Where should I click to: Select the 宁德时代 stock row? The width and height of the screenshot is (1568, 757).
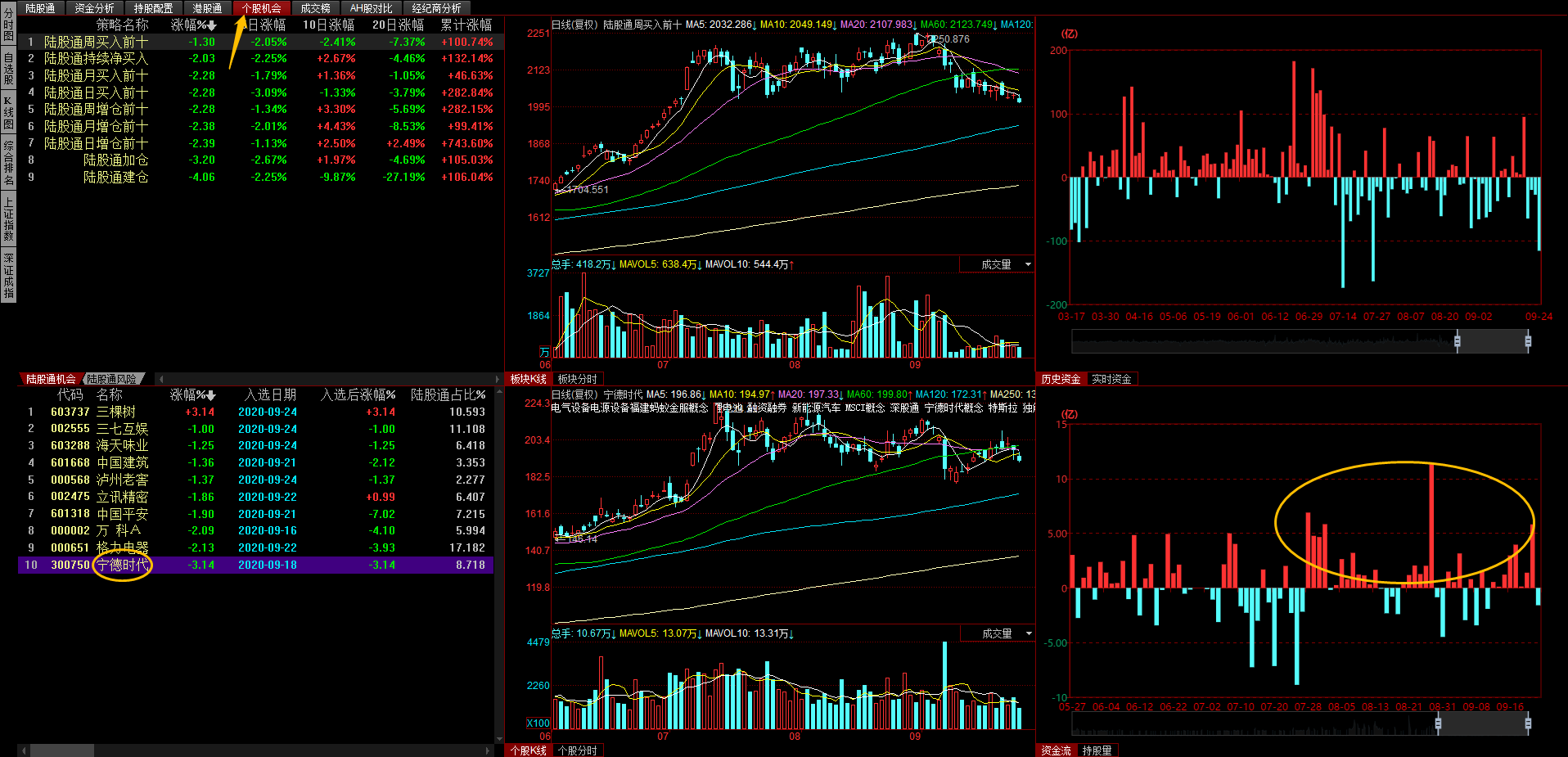123,565
